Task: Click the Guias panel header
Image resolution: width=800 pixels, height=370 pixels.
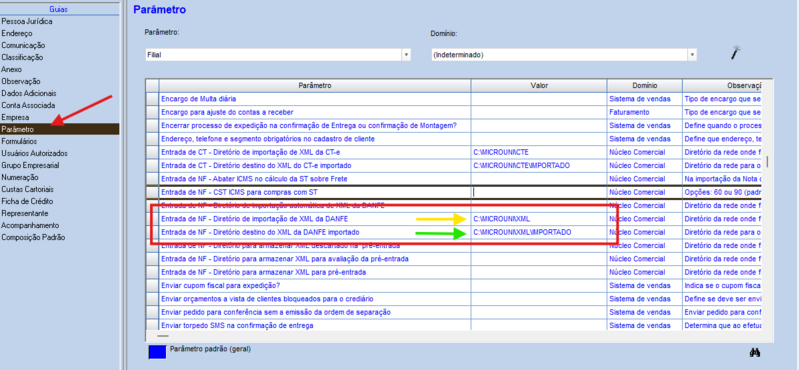Action: (60, 9)
